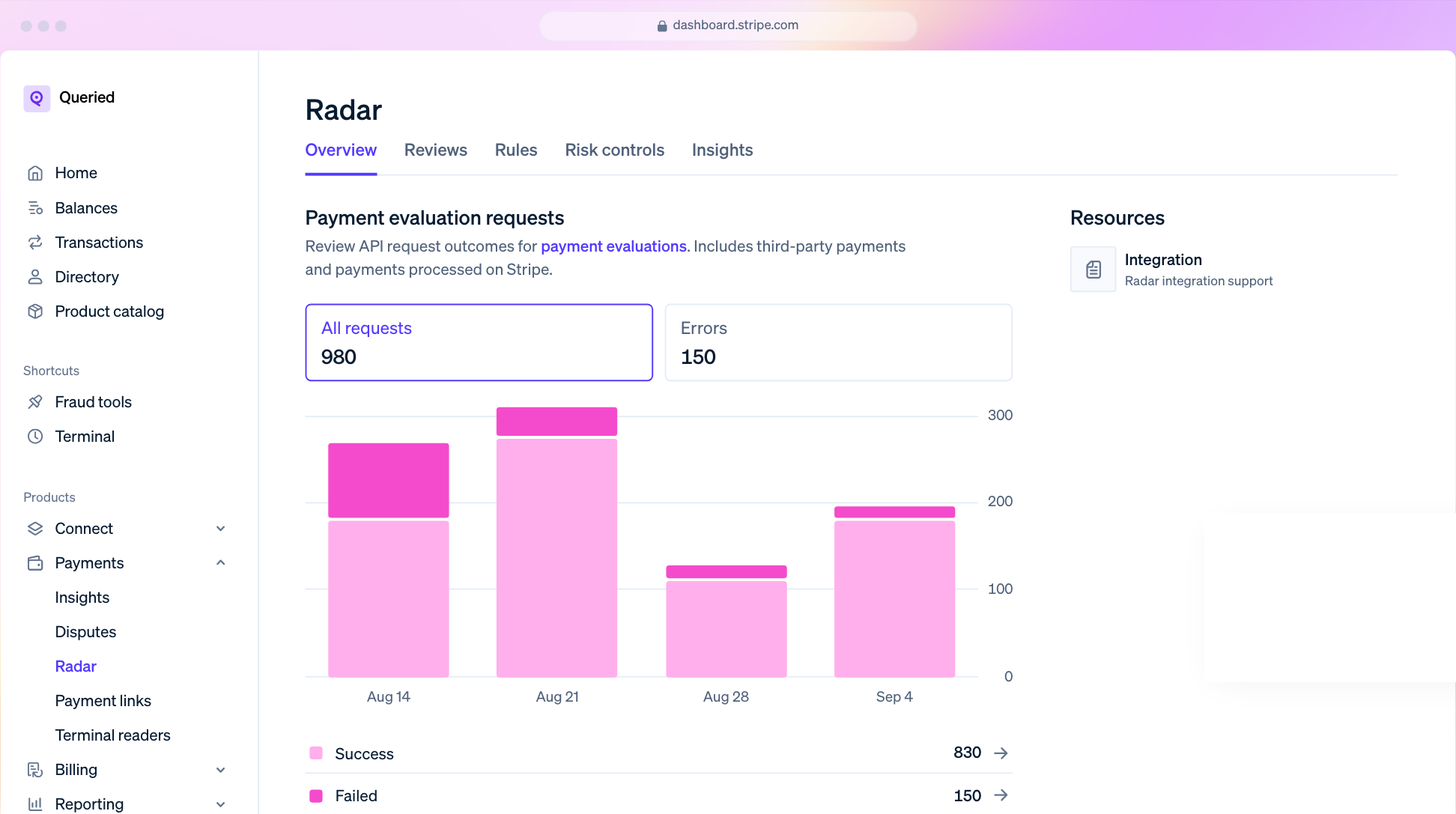Click the Failed legend color swatch
Viewport: 1456px width, 814px height.
pyautogui.click(x=316, y=796)
